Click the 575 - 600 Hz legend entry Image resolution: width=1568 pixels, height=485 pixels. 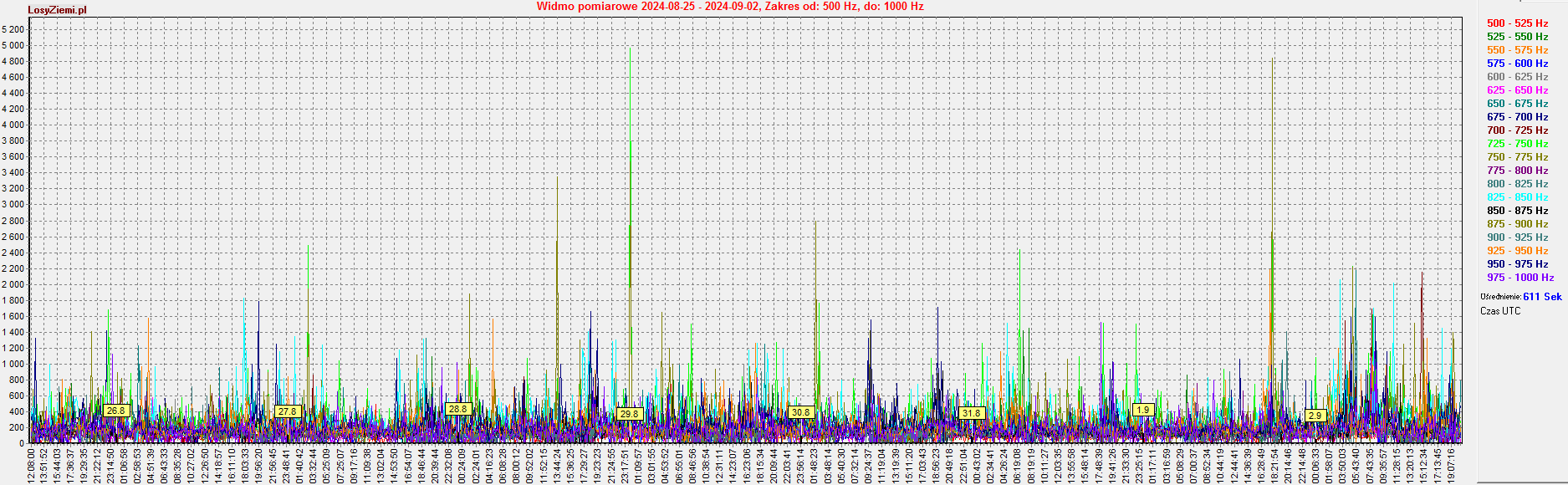[1517, 64]
